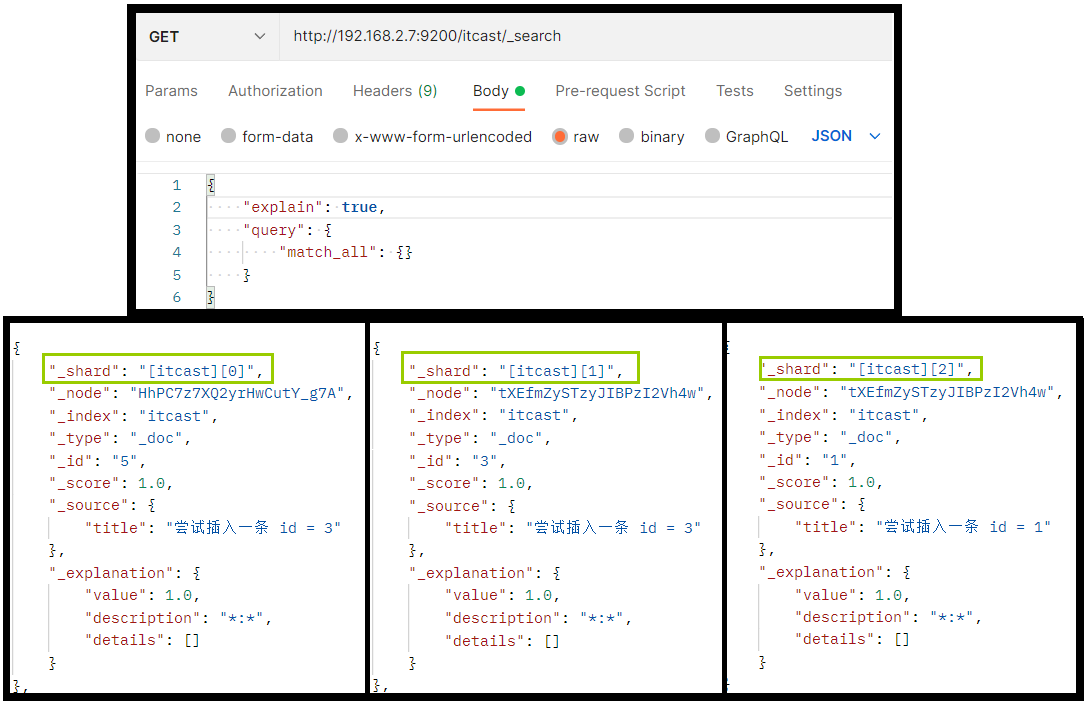
Task: Click "value": 1.0 in the [itcast][0] result
Action: [138, 596]
